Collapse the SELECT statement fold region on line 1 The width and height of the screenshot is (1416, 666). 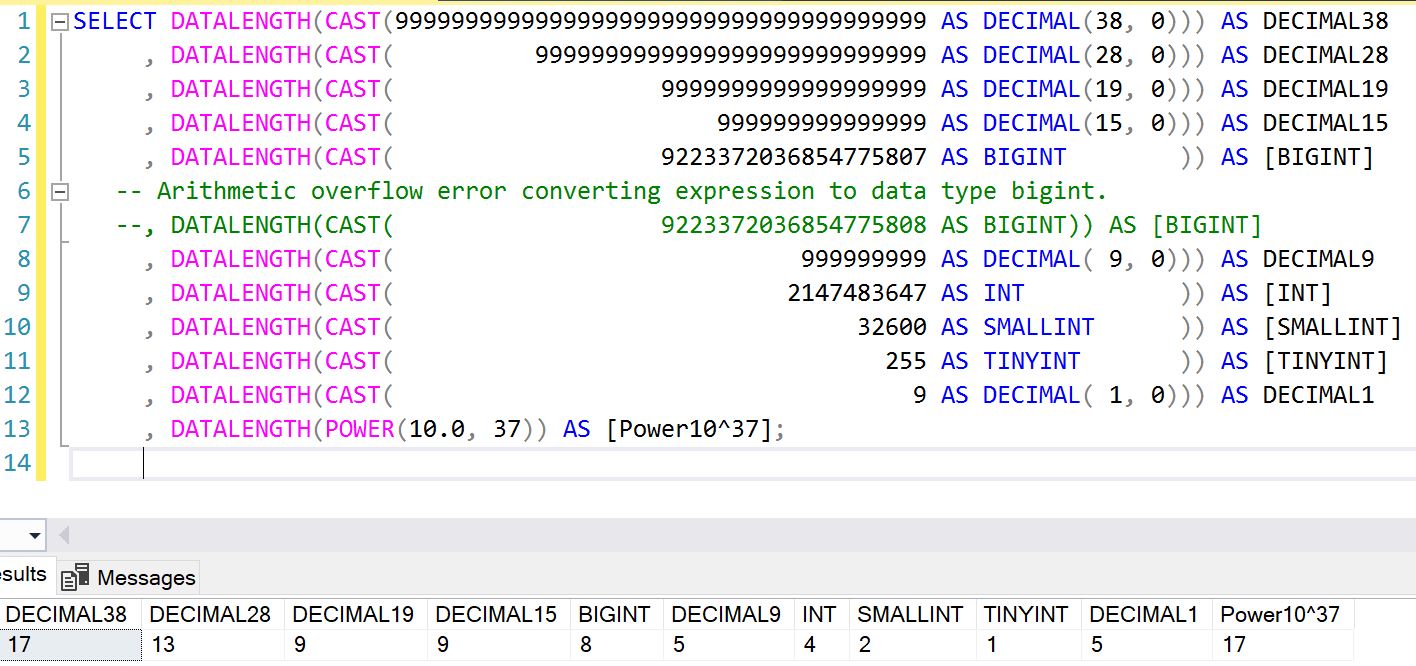tap(58, 20)
